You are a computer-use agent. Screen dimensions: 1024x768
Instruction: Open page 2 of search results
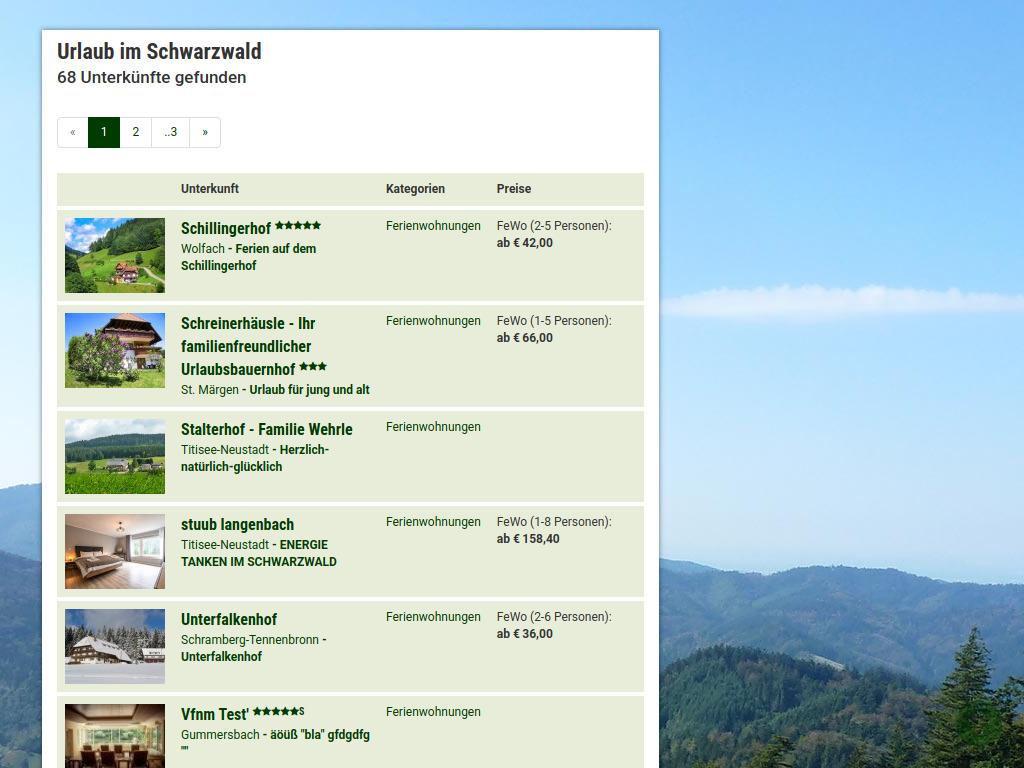pos(136,132)
